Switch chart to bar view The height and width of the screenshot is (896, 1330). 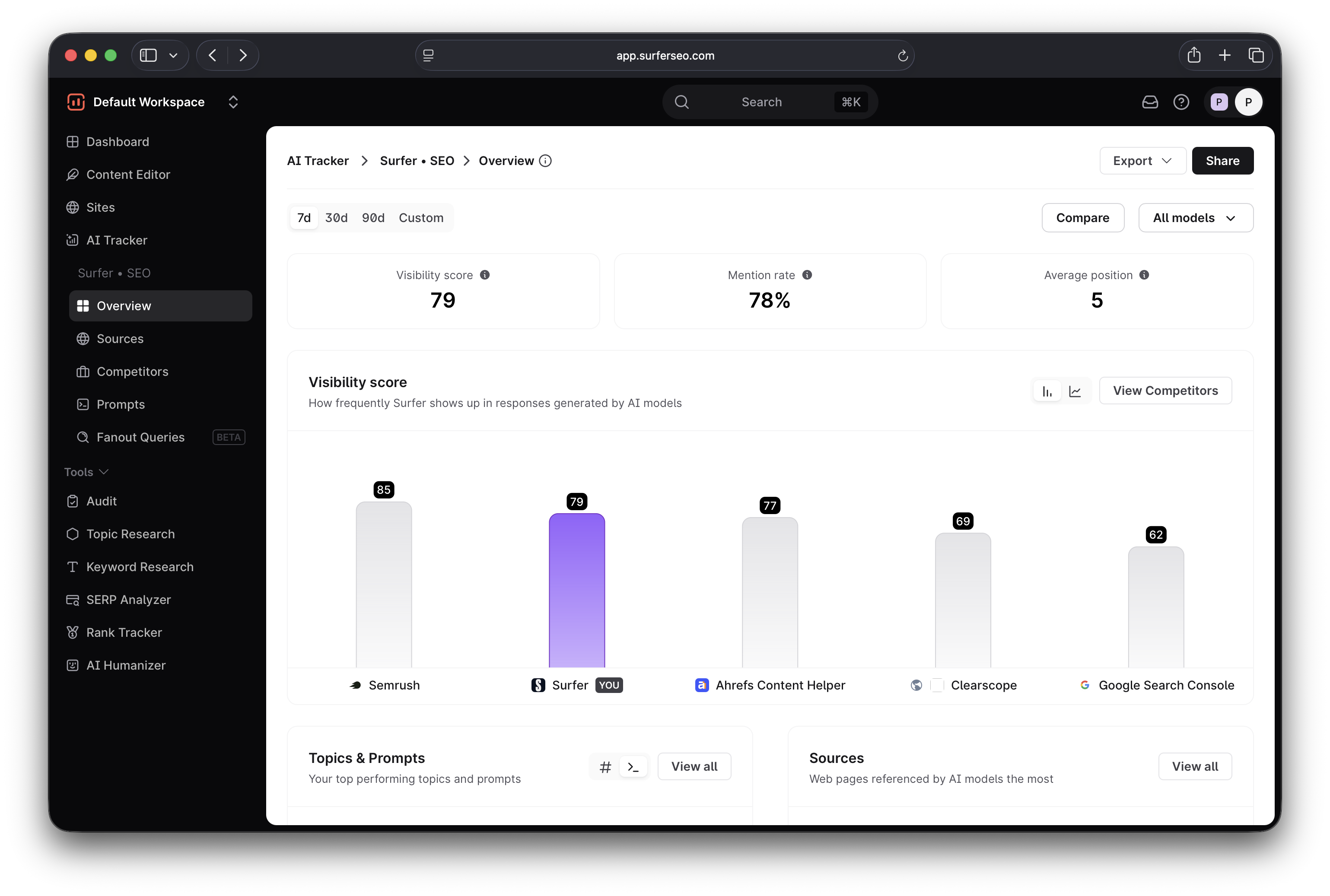[1047, 391]
